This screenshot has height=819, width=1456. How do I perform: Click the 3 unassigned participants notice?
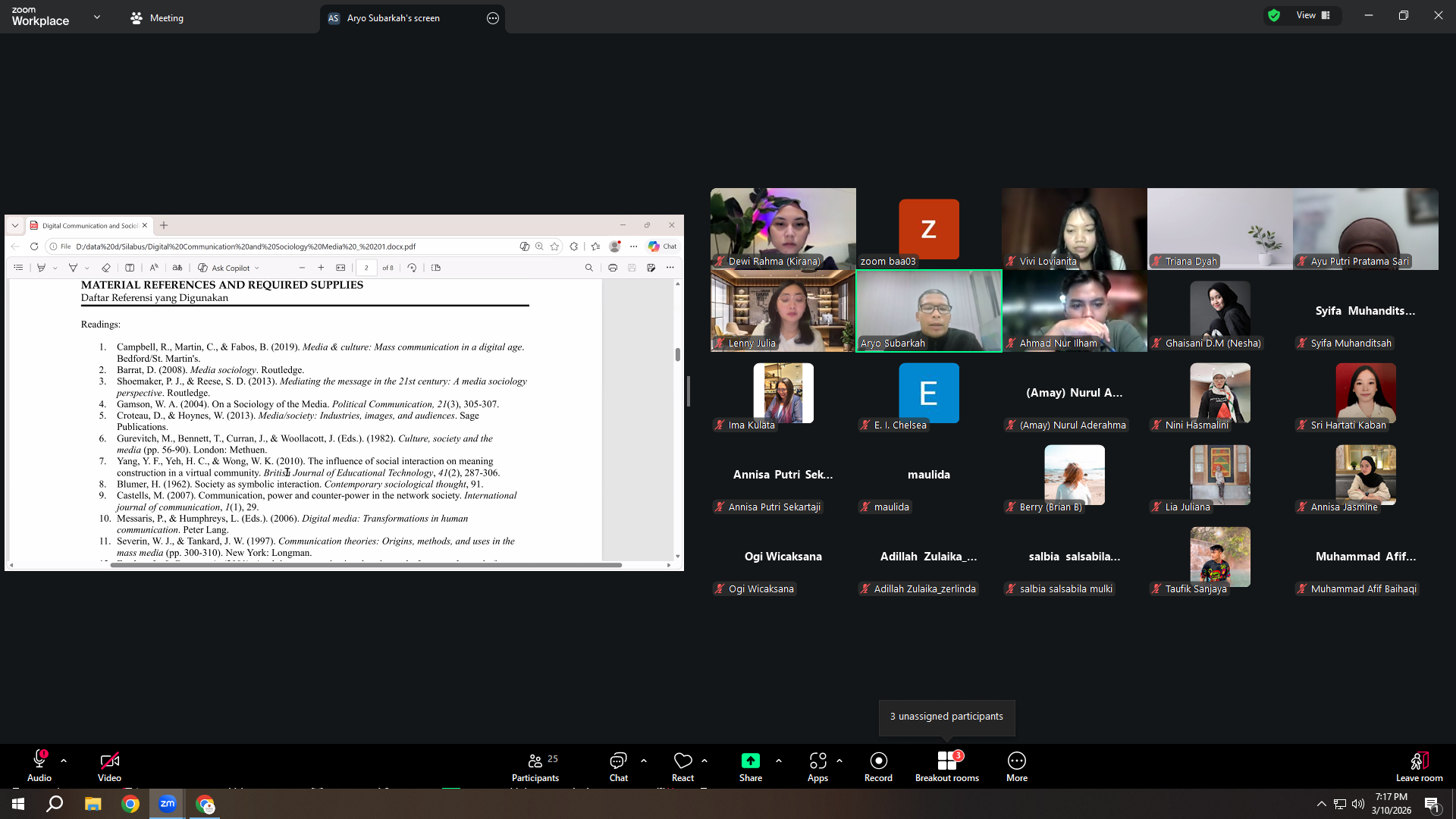click(x=946, y=717)
